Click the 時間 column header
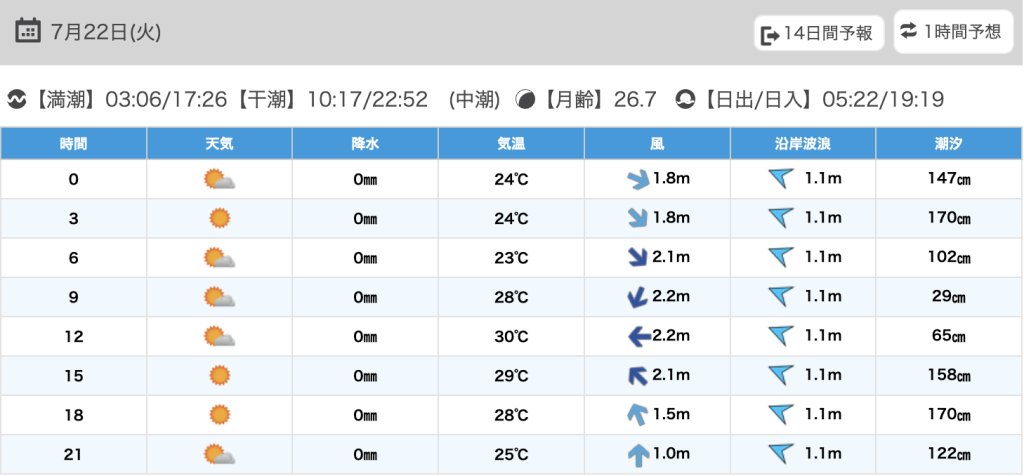1024x476 pixels. (73, 143)
